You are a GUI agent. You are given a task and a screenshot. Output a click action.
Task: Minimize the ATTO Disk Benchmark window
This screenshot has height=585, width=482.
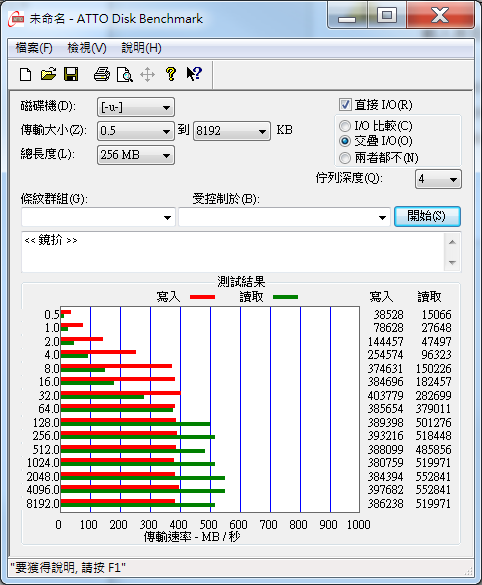347,16
